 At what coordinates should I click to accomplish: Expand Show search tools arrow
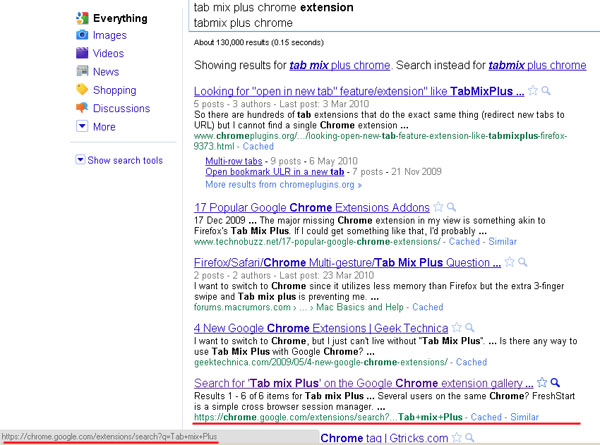click(80, 160)
